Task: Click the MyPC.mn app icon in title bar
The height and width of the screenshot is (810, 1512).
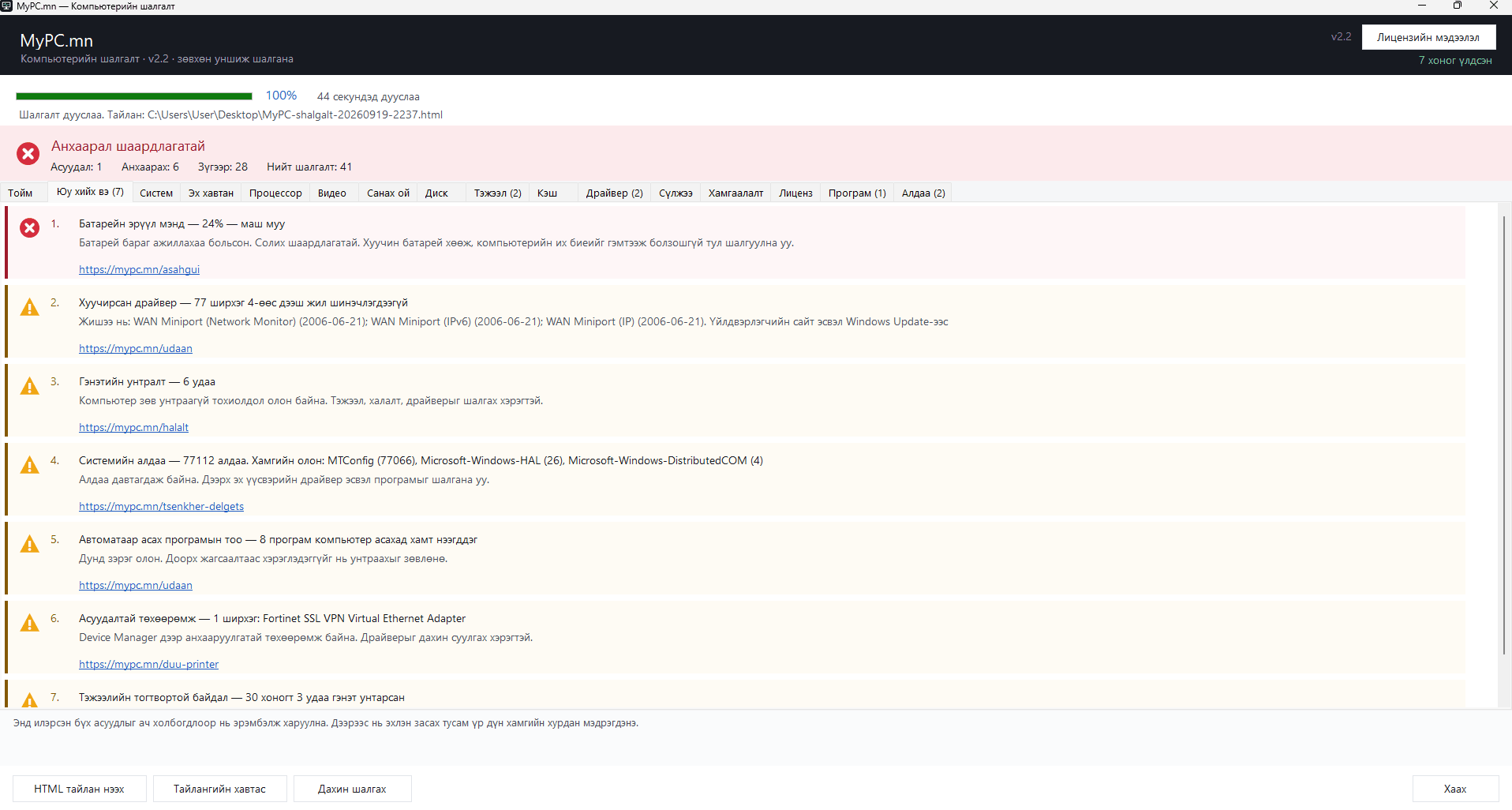Action: pos(6,6)
